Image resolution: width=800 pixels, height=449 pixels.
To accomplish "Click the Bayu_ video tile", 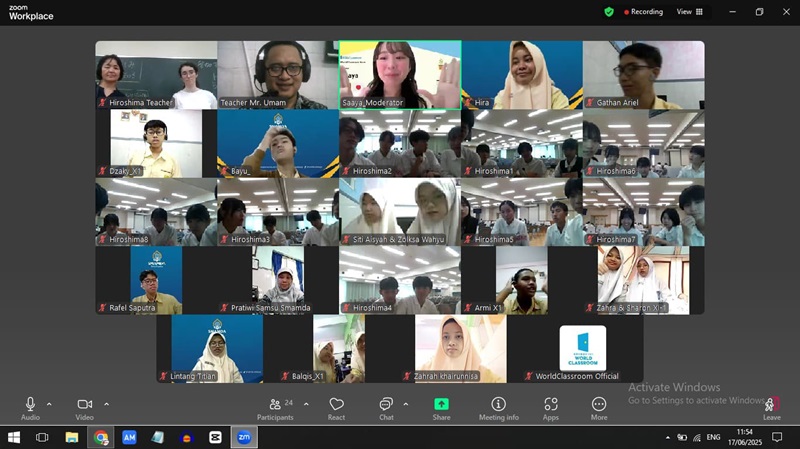I will click(x=278, y=143).
